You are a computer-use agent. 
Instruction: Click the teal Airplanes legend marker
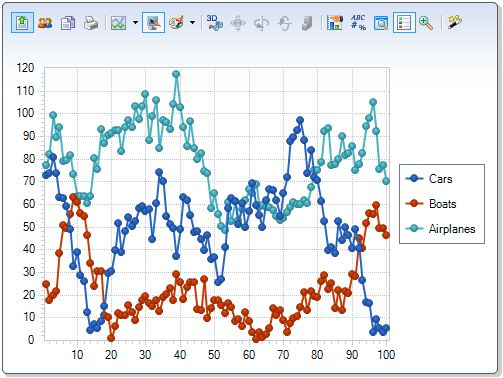click(x=414, y=229)
